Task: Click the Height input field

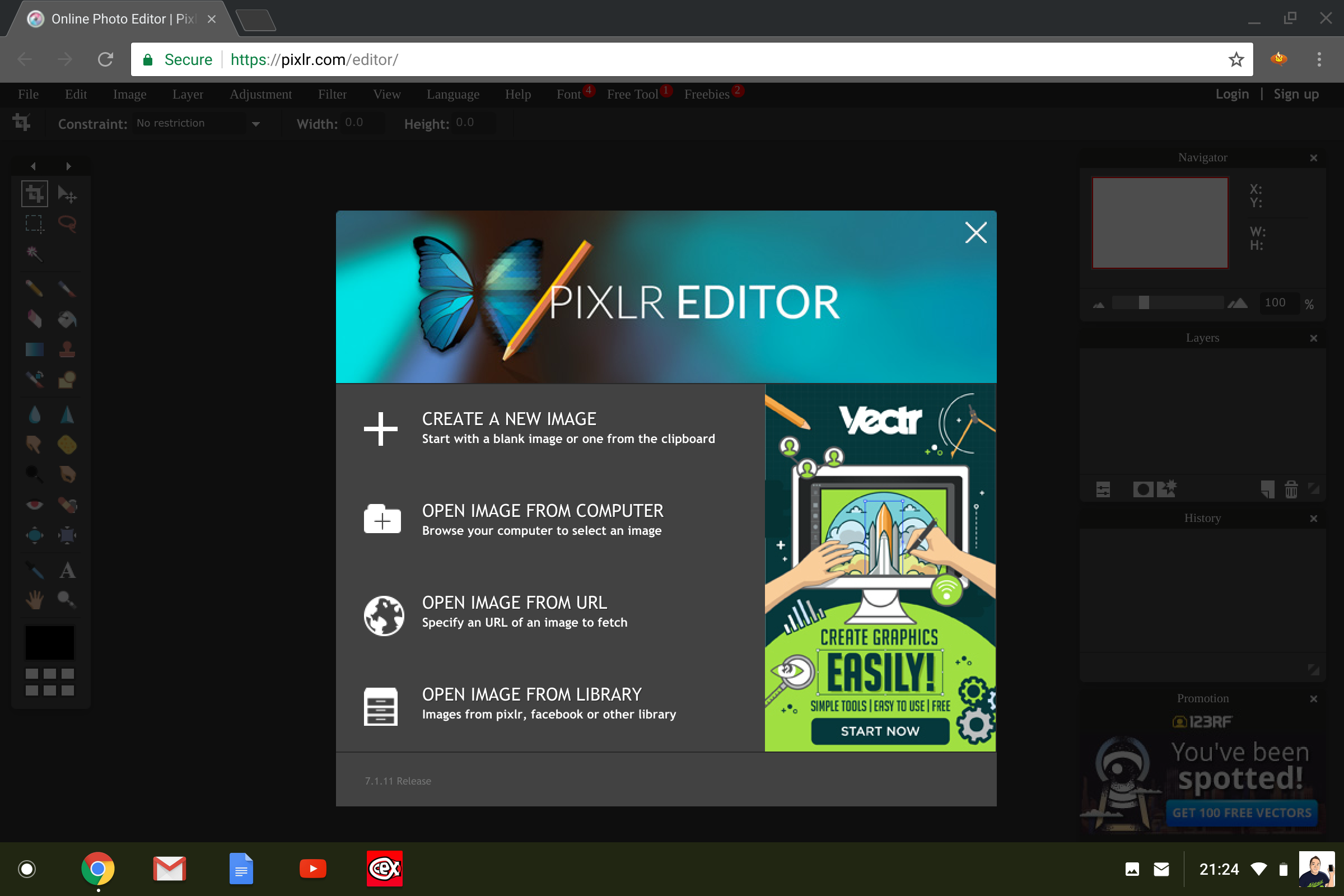Action: pos(474,123)
